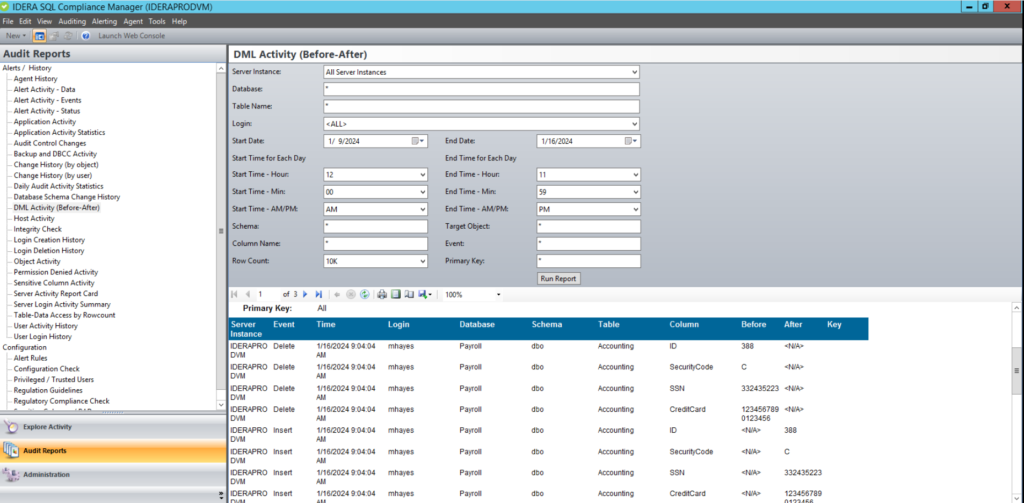Click in the Event filter field

[588, 244]
